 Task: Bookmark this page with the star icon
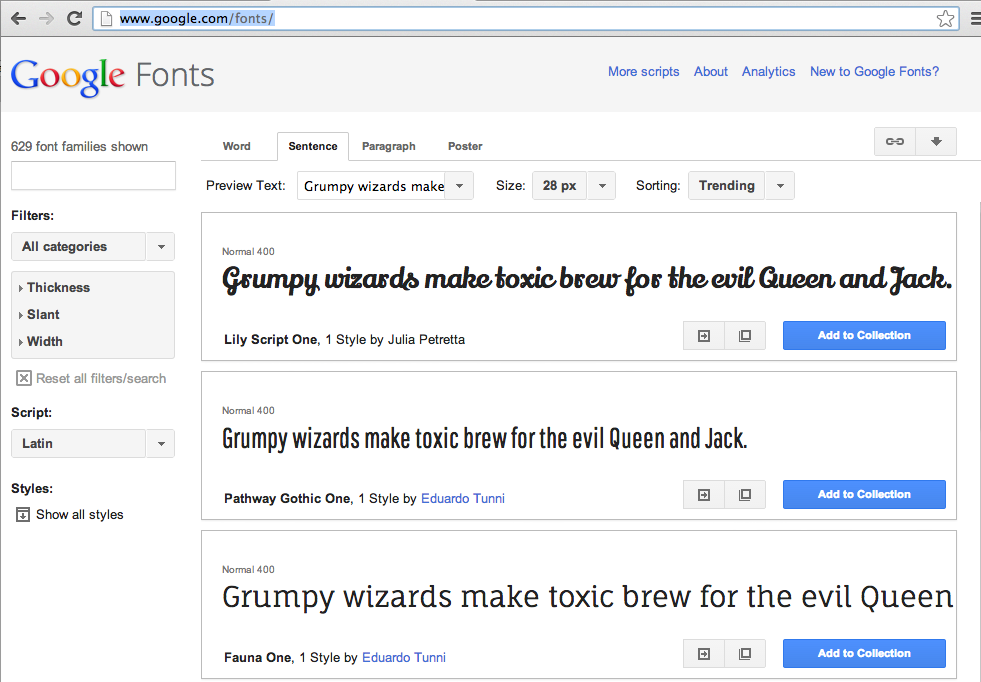pyautogui.click(x=945, y=17)
